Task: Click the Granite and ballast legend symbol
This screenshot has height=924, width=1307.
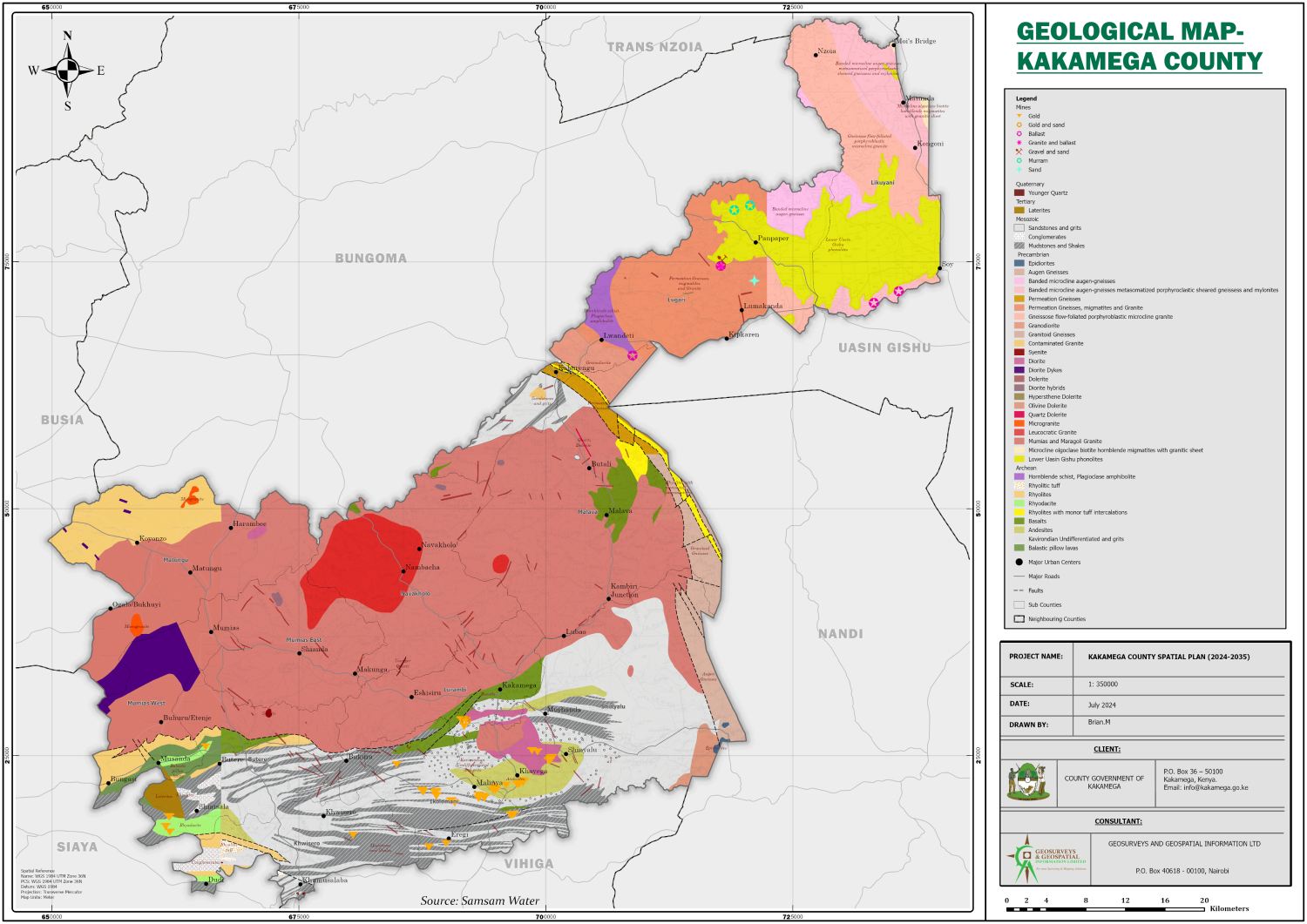Action: (x=1019, y=143)
